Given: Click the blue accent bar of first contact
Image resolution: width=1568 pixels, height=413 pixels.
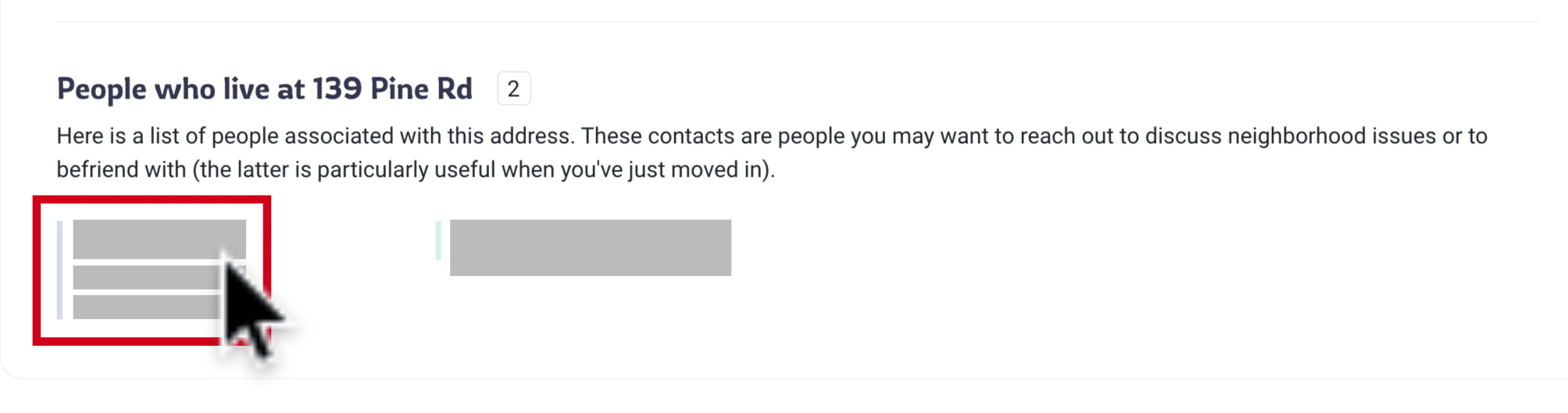Looking at the screenshot, I should pos(59,270).
